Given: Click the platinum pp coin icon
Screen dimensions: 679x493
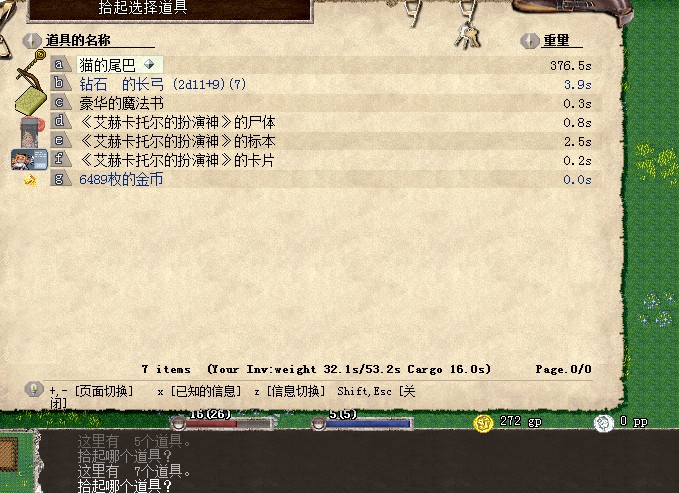Looking at the screenshot, I should 604,423.
